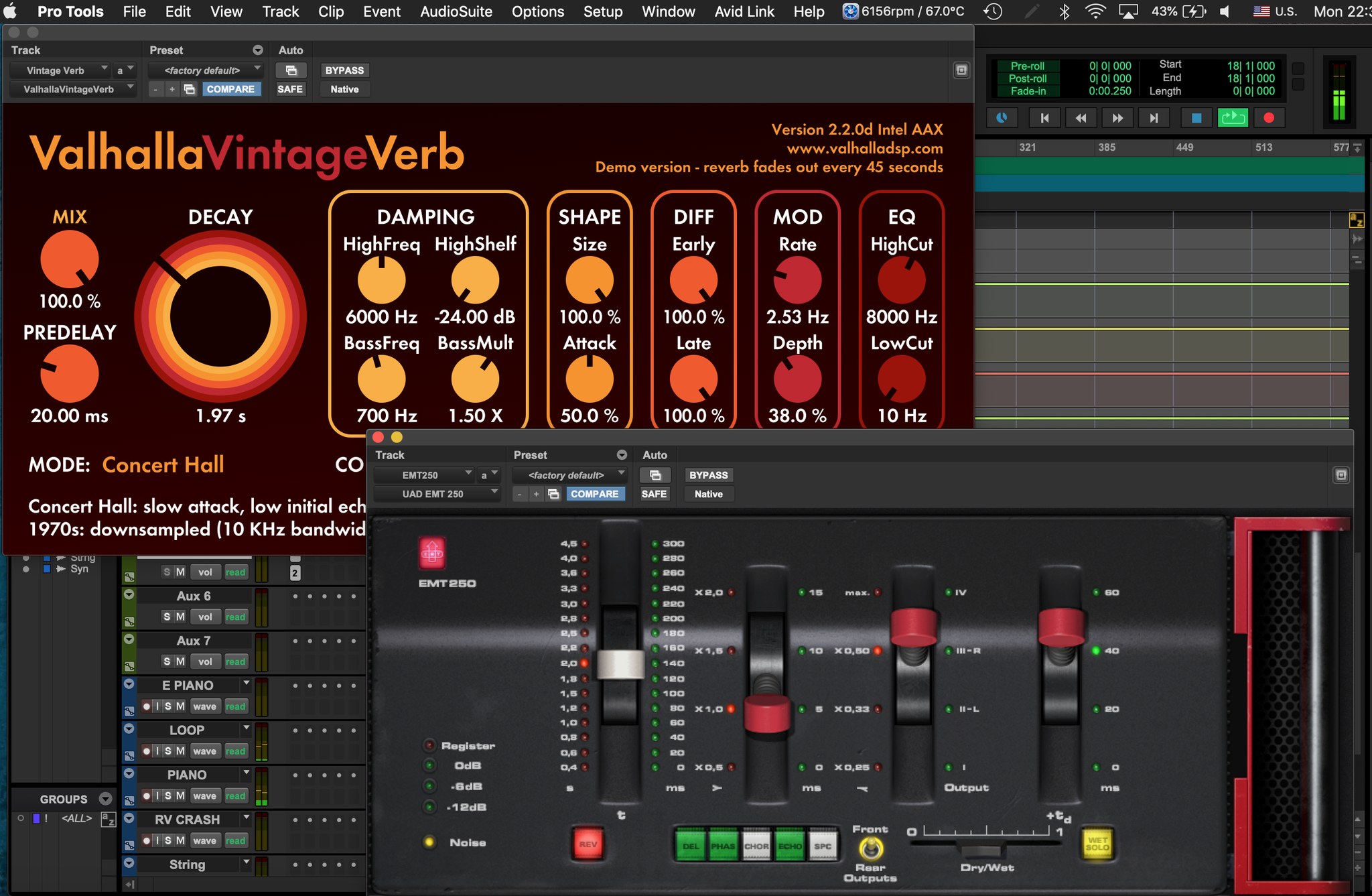The width and height of the screenshot is (1372, 896).
Task: Click the Fast Forward transport button
Action: (1117, 118)
